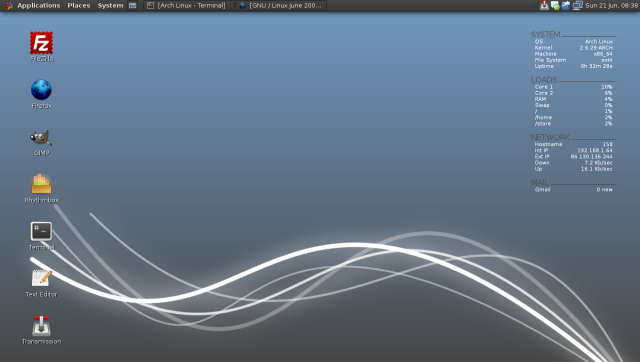The image size is (640, 362).
Task: Launch Firefox from the desktop
Action: 41,94
